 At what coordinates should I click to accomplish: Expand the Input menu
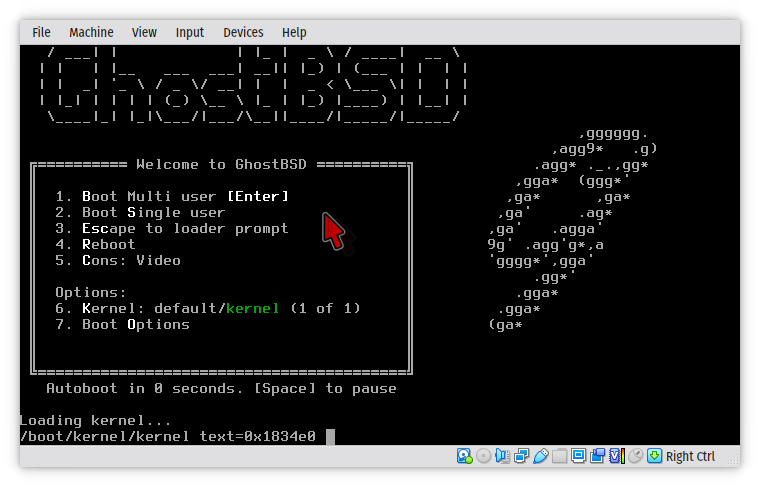(x=189, y=32)
